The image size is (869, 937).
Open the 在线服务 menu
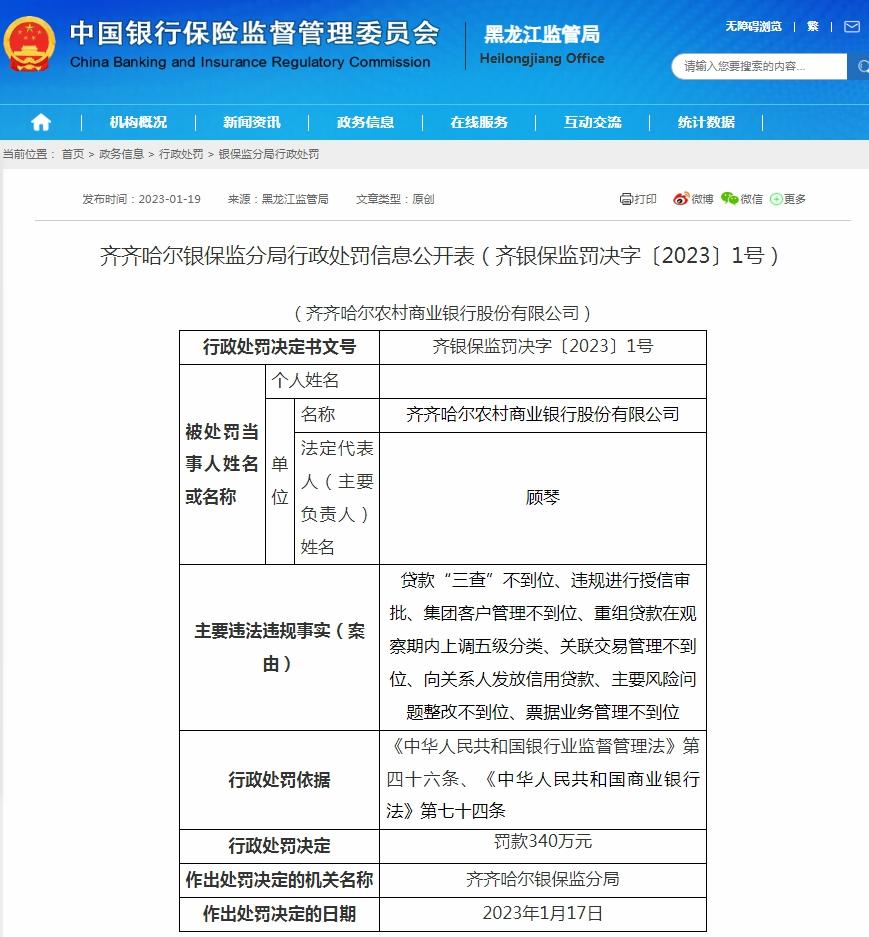pyautogui.click(x=478, y=122)
